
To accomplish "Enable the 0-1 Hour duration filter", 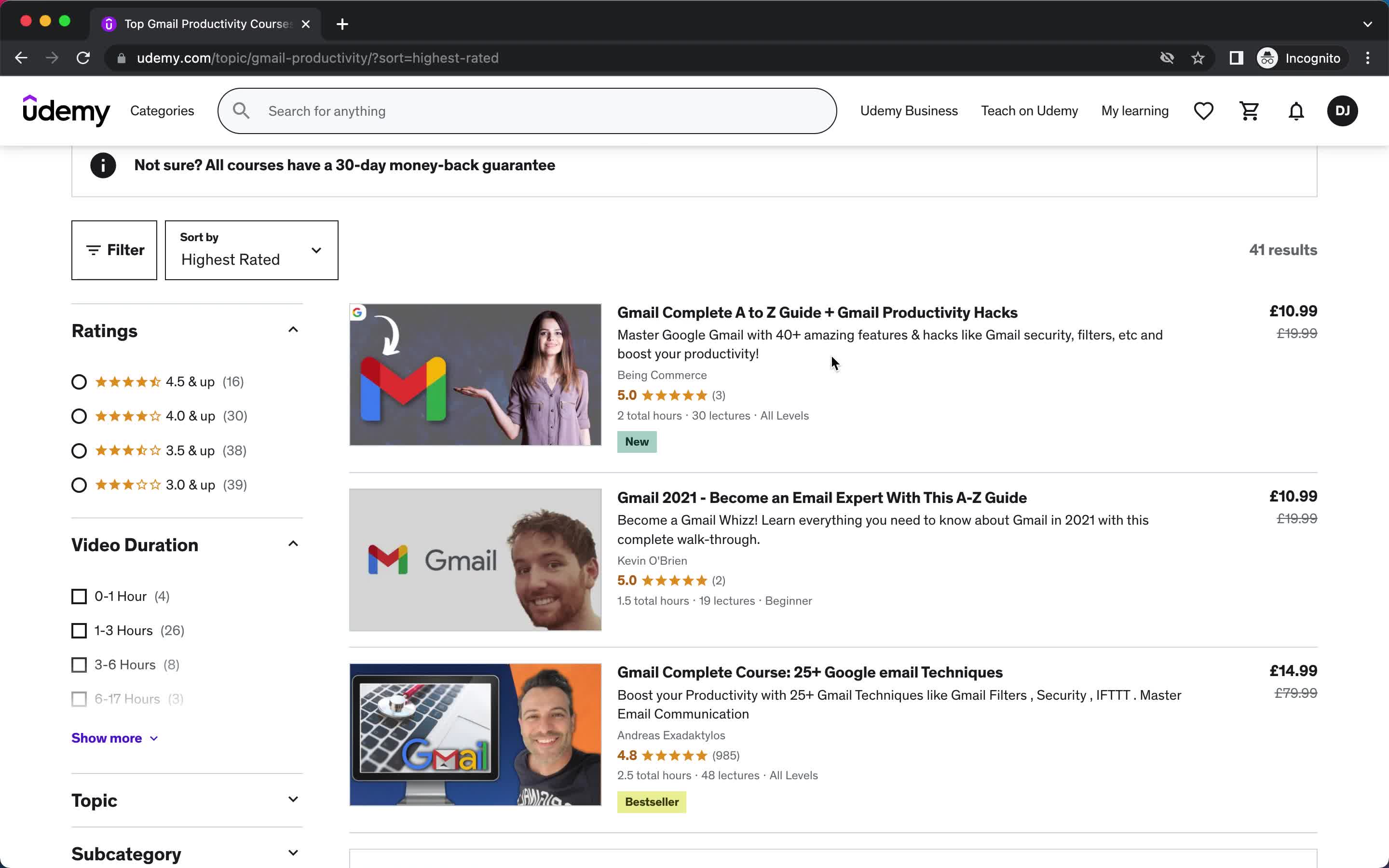I will 79,596.
